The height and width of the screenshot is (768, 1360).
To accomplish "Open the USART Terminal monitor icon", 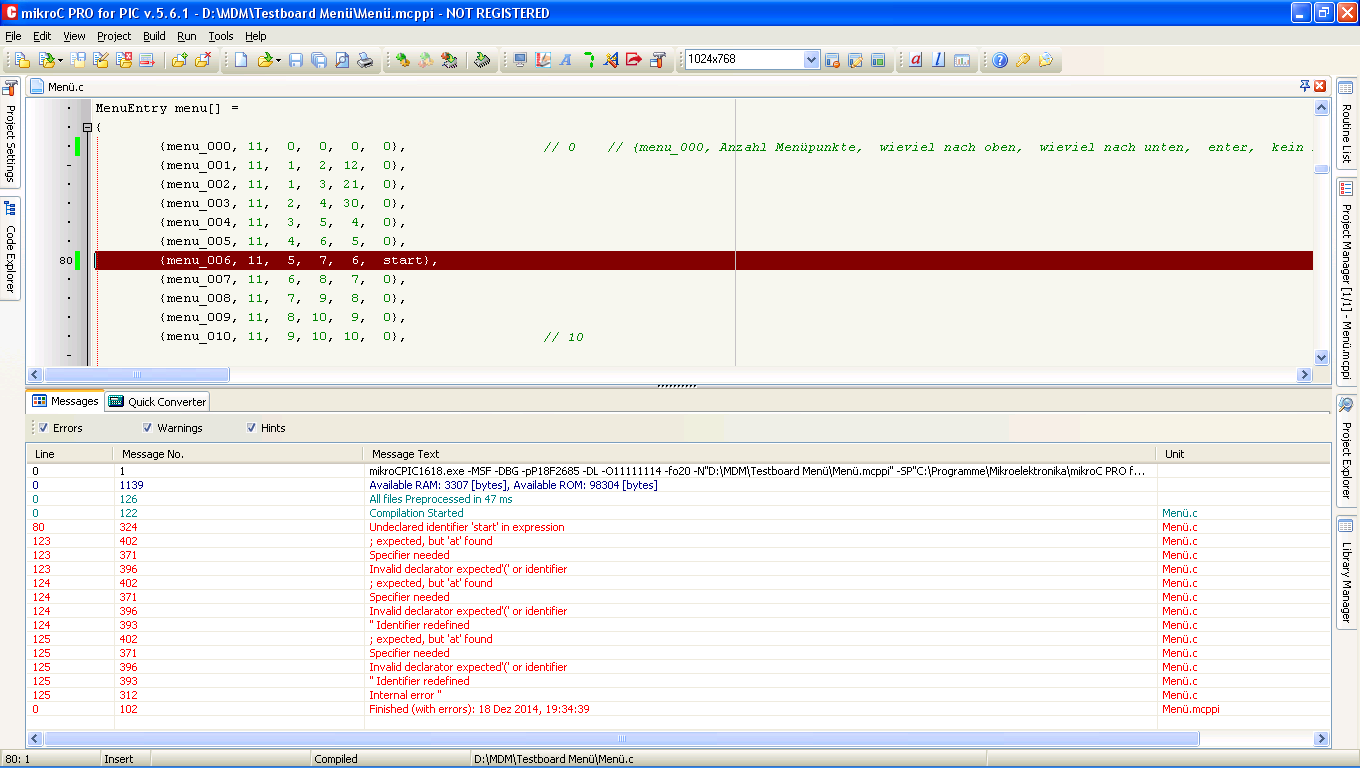I will pyautogui.click(x=520, y=60).
